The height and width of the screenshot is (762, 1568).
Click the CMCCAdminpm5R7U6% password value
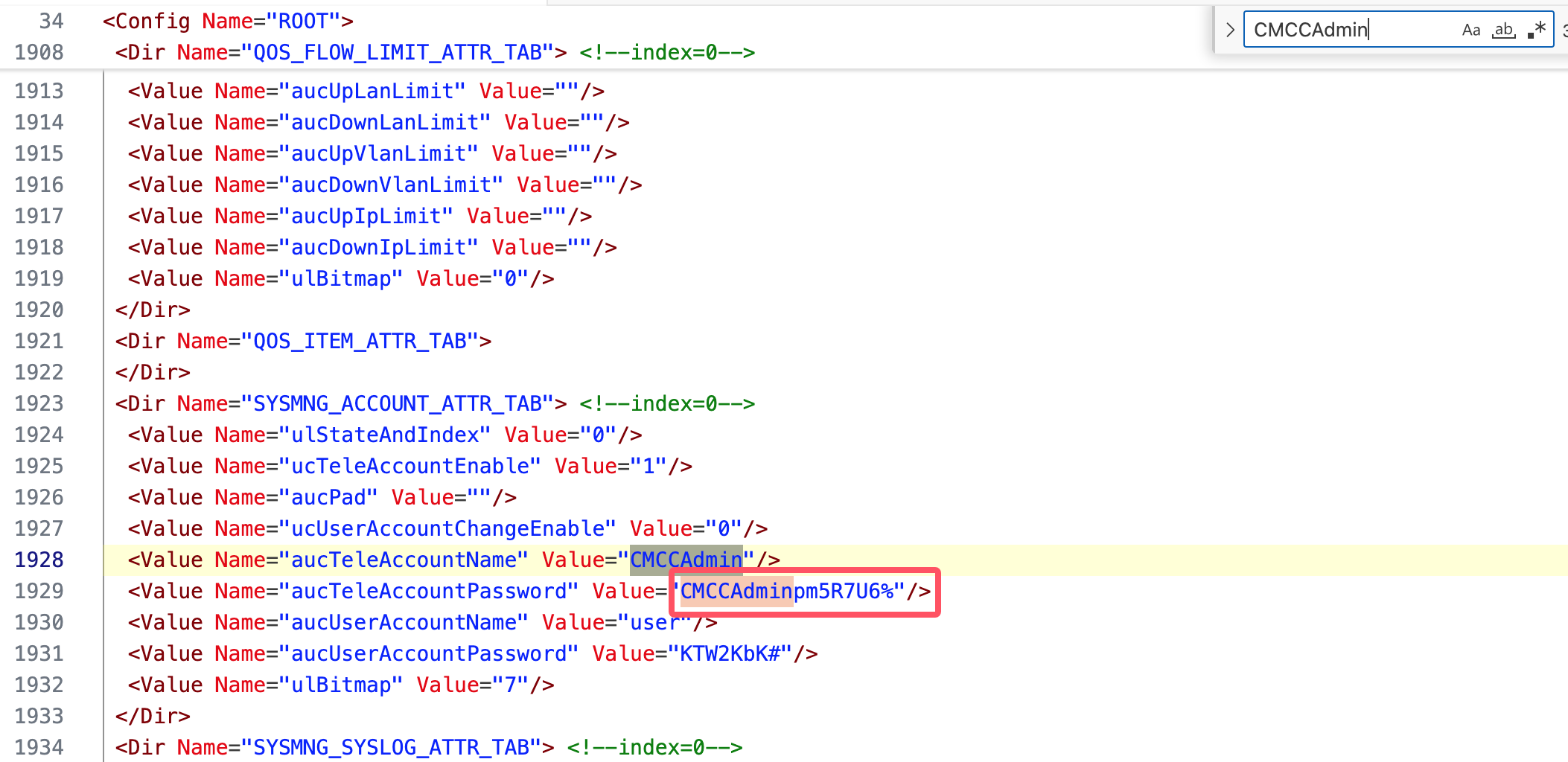pyautogui.click(x=787, y=591)
